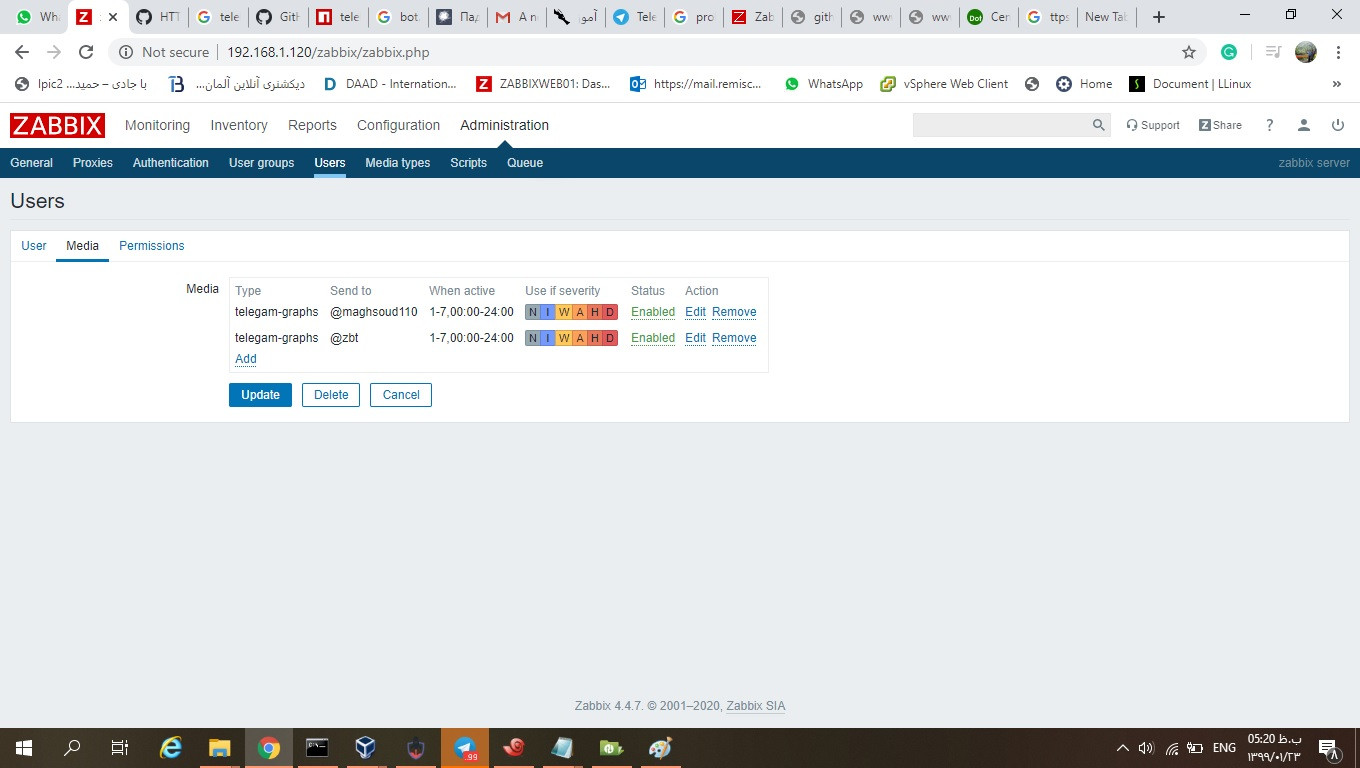
Task: Open the Zabbix help question mark
Action: 1269,125
